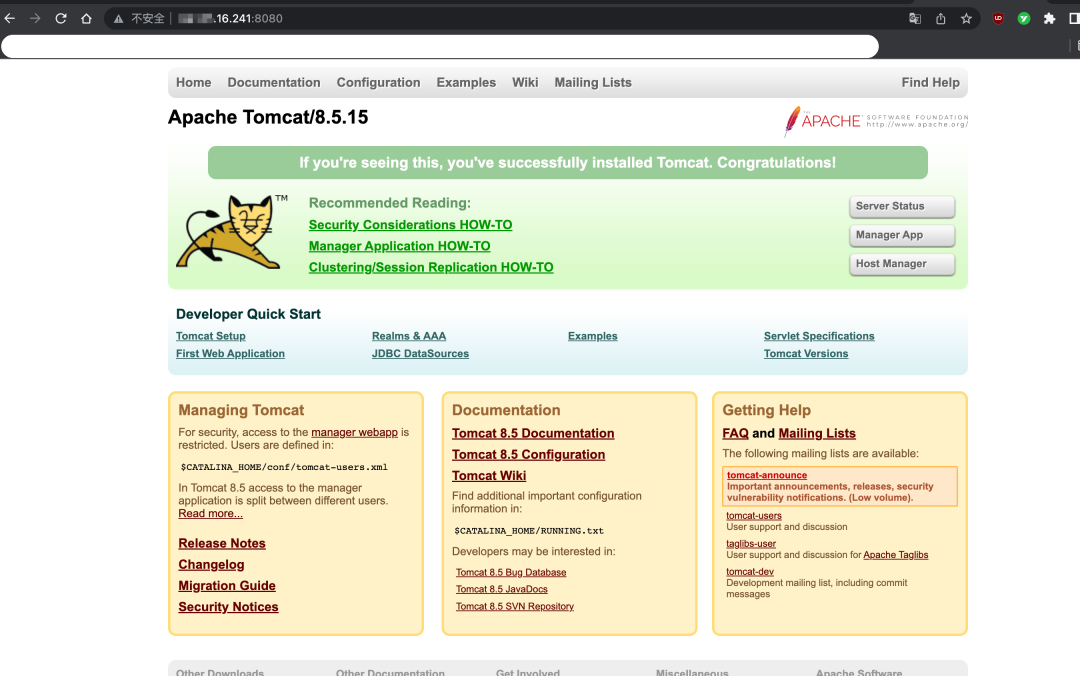
Task: Open the green Y extension icon
Action: 1024,19
